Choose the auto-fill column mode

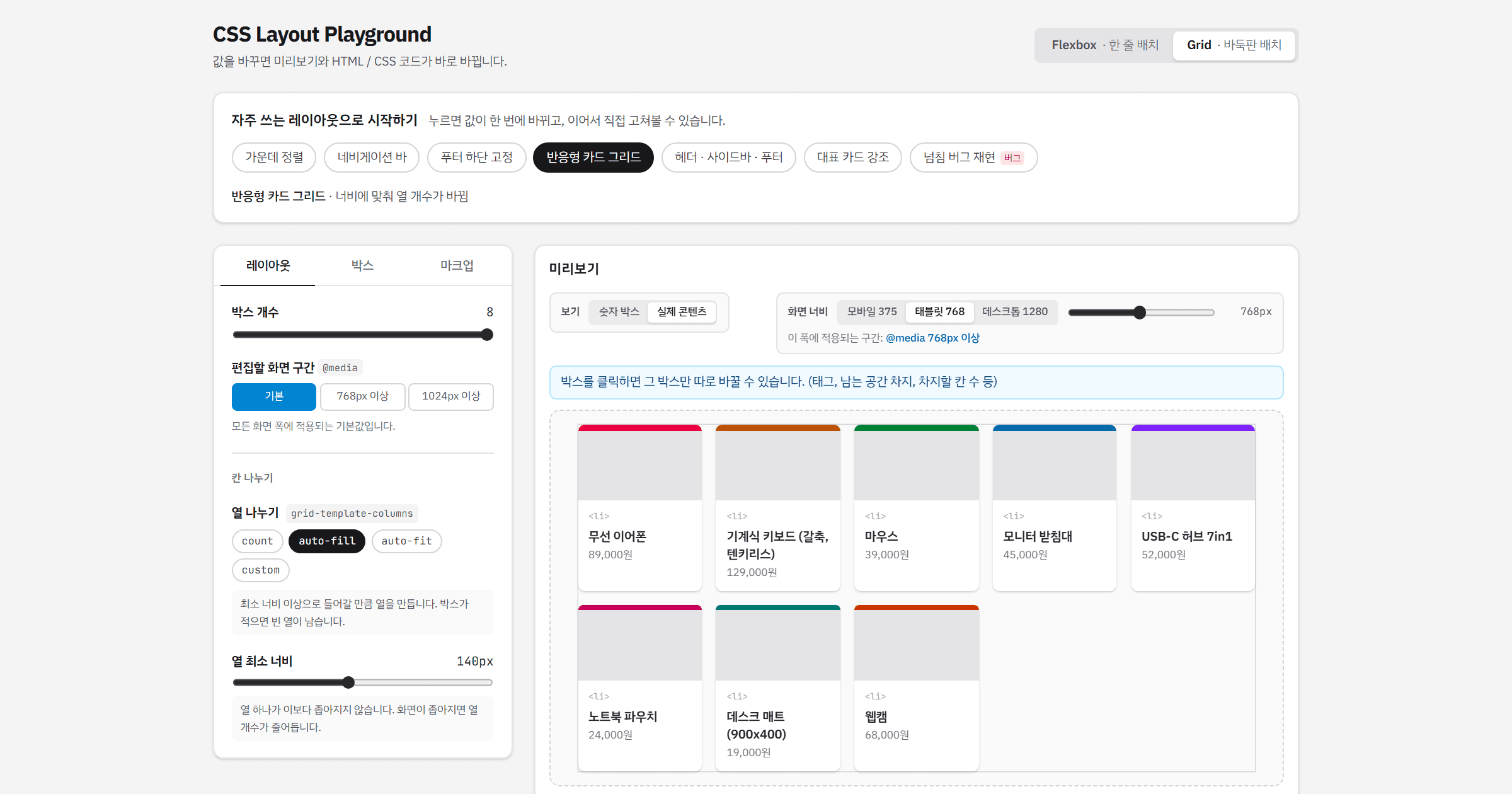click(x=327, y=541)
